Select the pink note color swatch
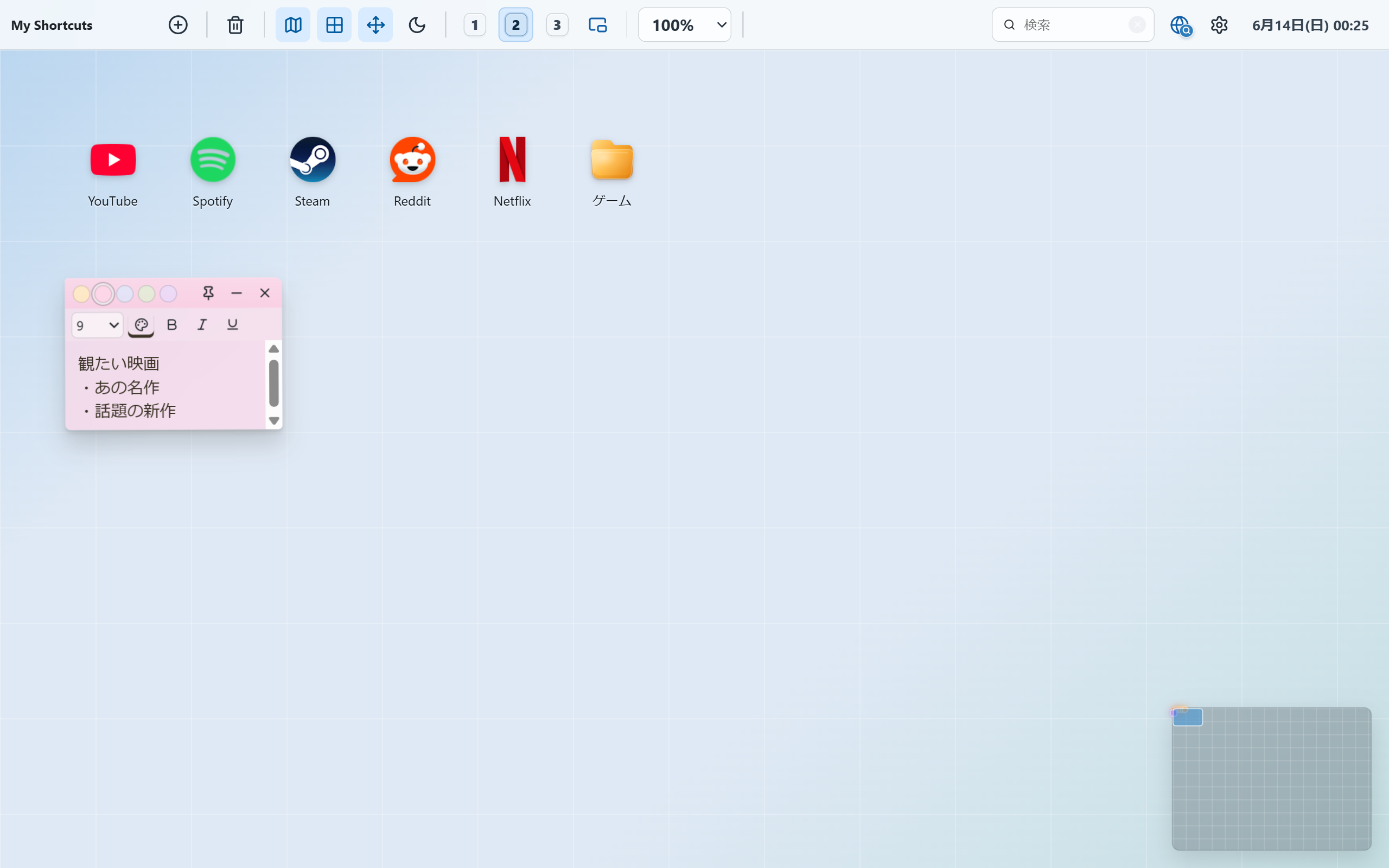 point(103,294)
